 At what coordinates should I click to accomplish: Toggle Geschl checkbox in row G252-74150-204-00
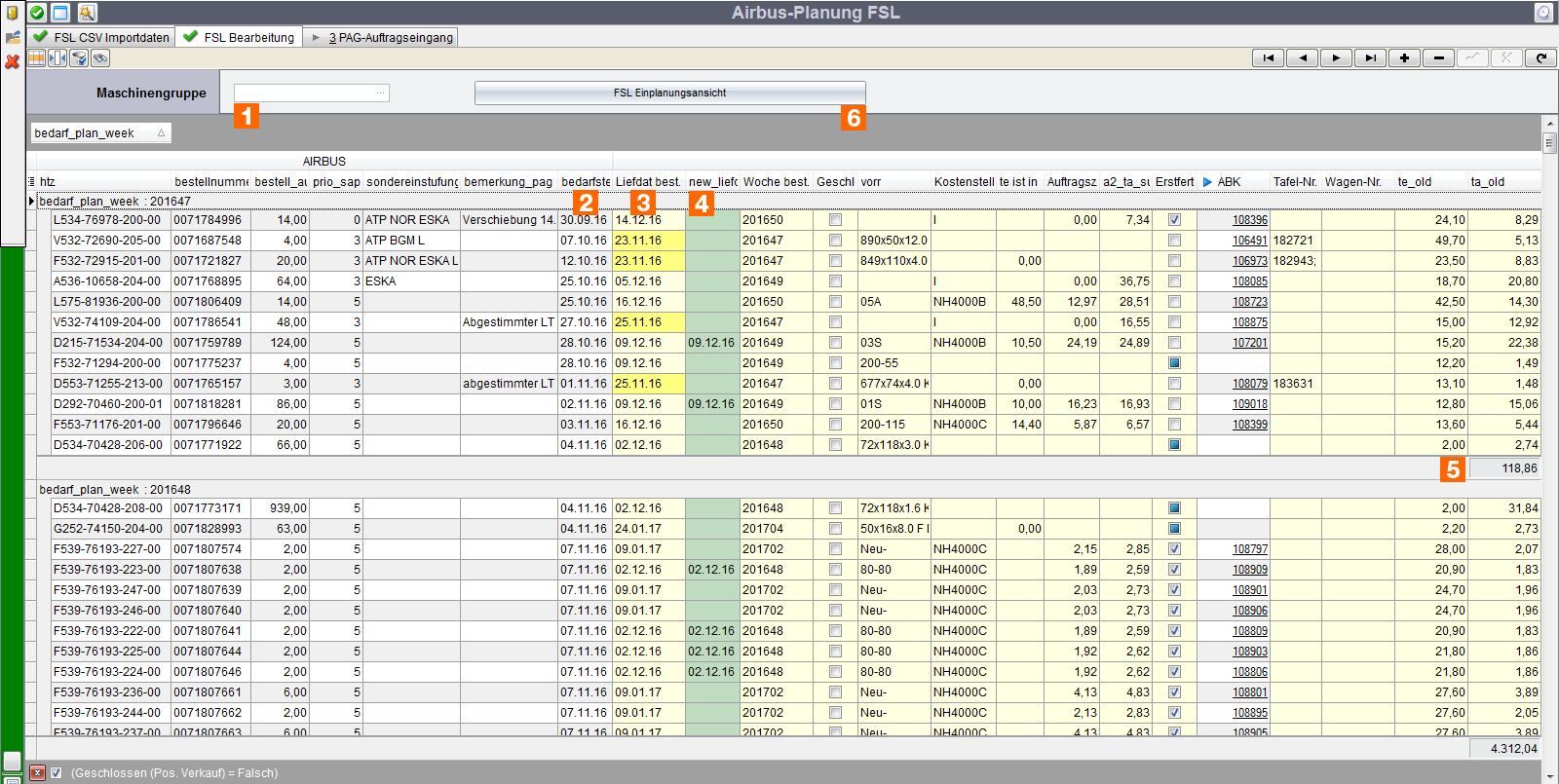tap(835, 528)
